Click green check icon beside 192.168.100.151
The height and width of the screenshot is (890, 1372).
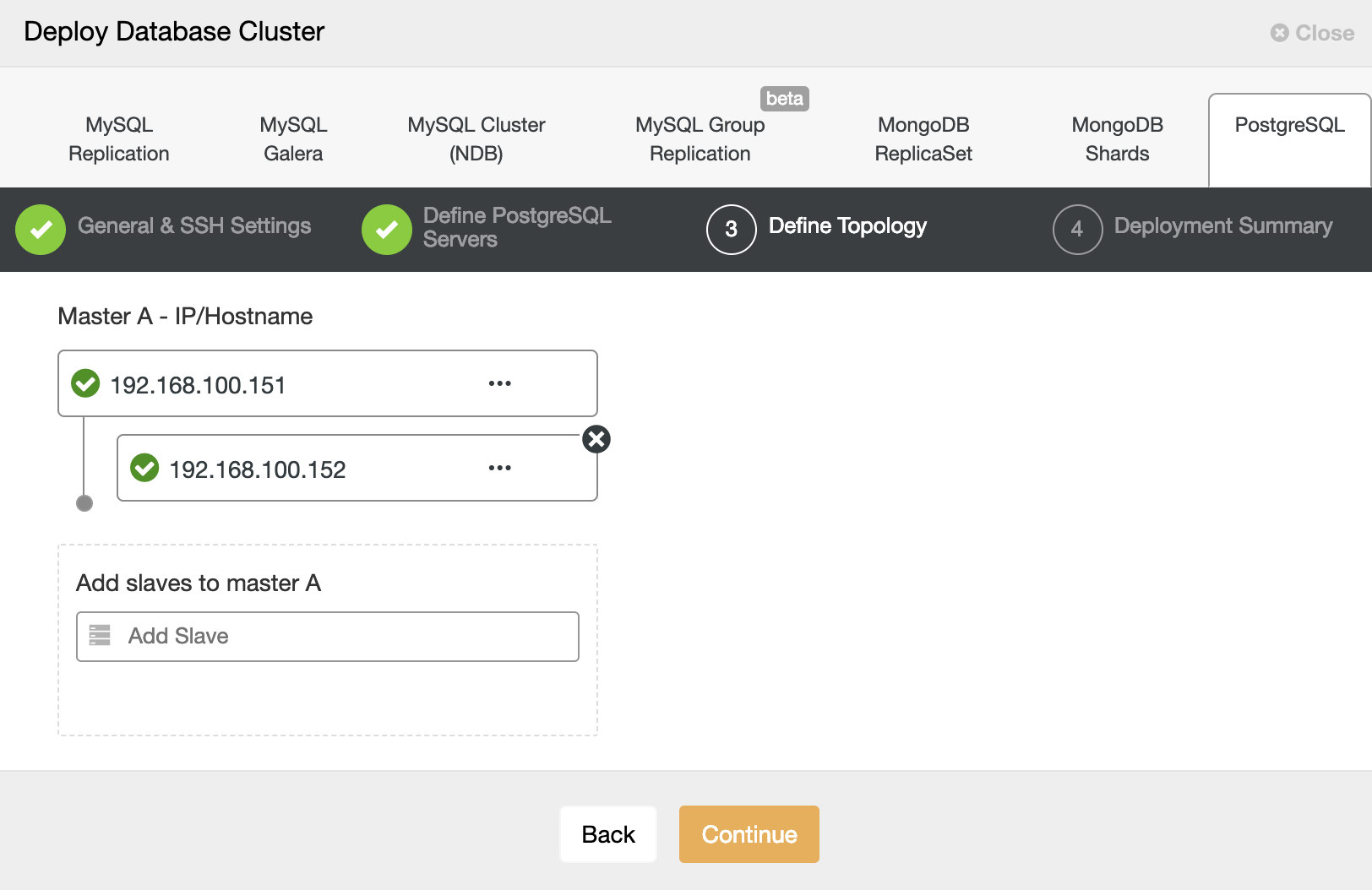pos(85,383)
